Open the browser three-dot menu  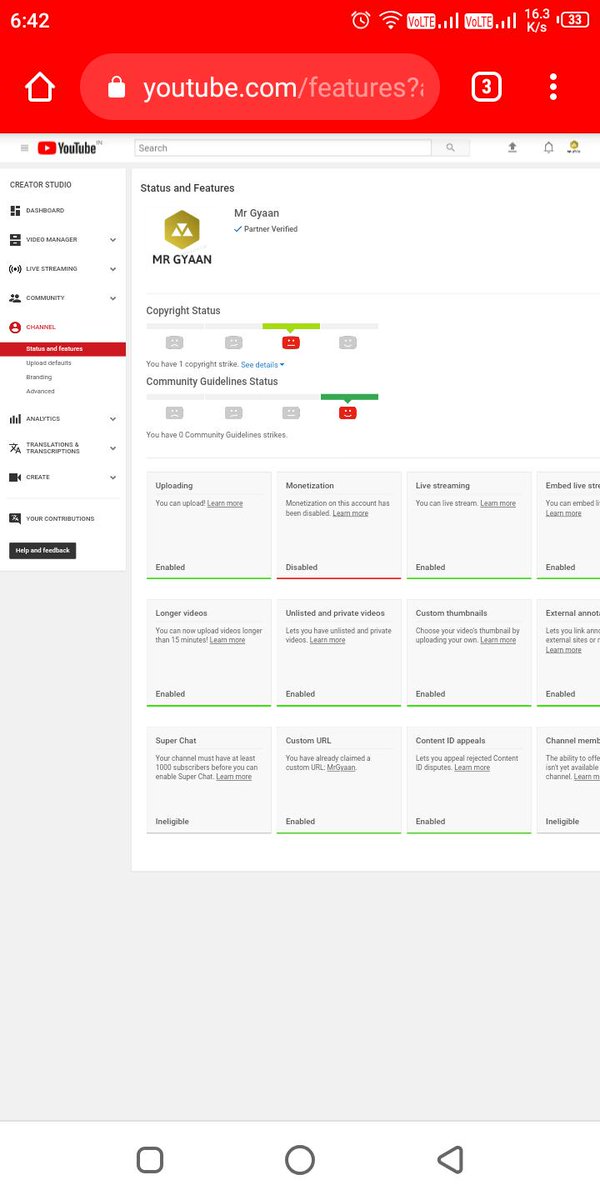pos(553,88)
